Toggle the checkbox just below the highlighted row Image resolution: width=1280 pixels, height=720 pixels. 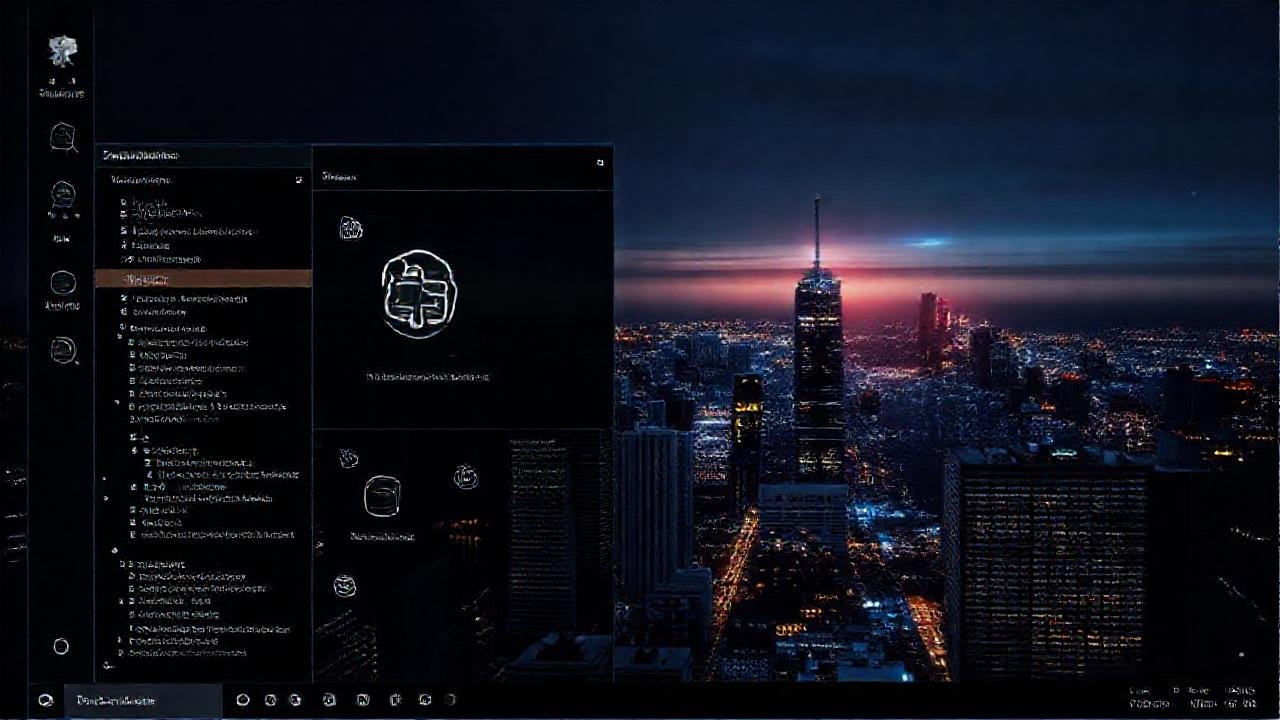click(x=124, y=298)
